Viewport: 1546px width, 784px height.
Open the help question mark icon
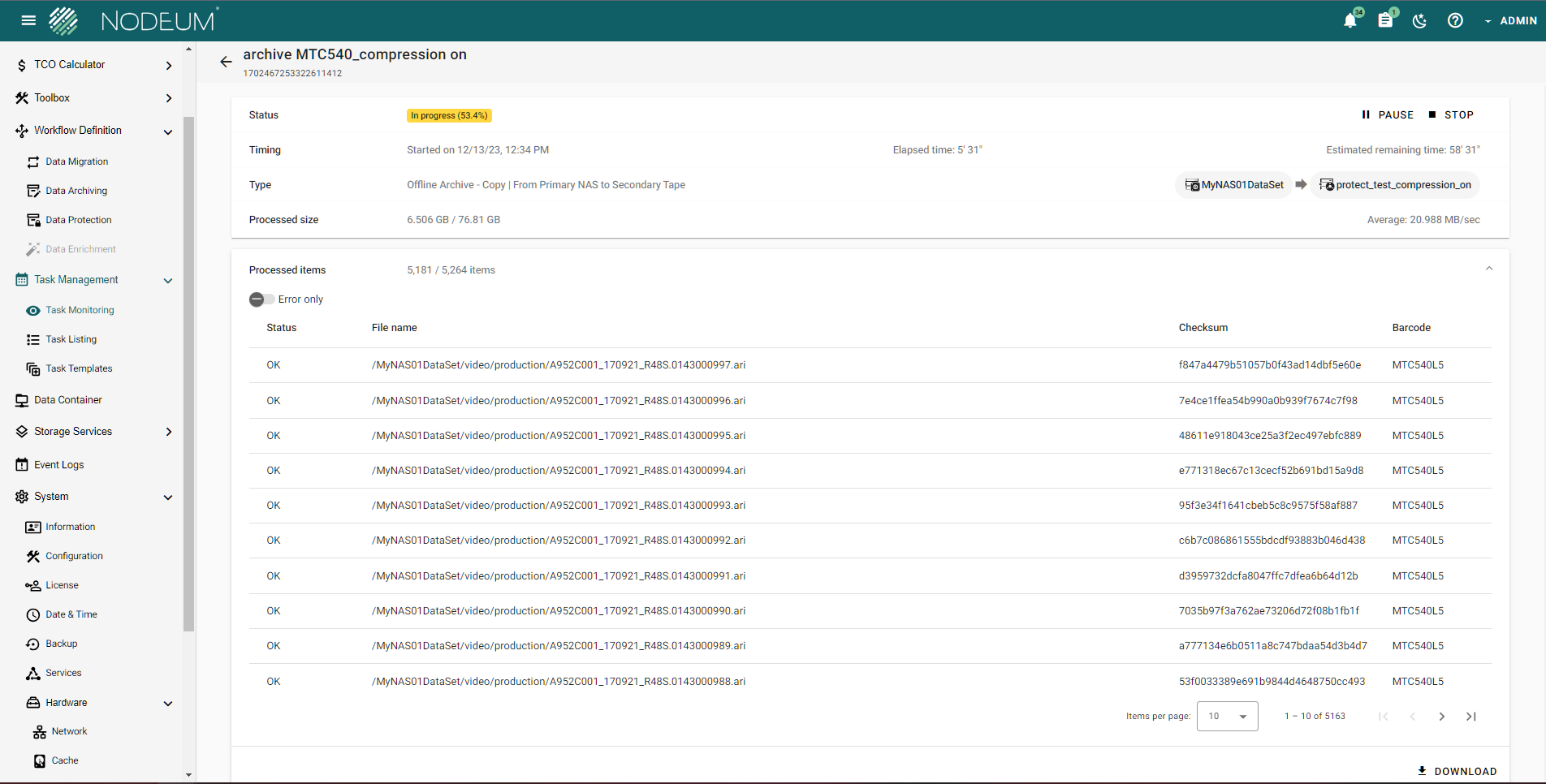1455,21
